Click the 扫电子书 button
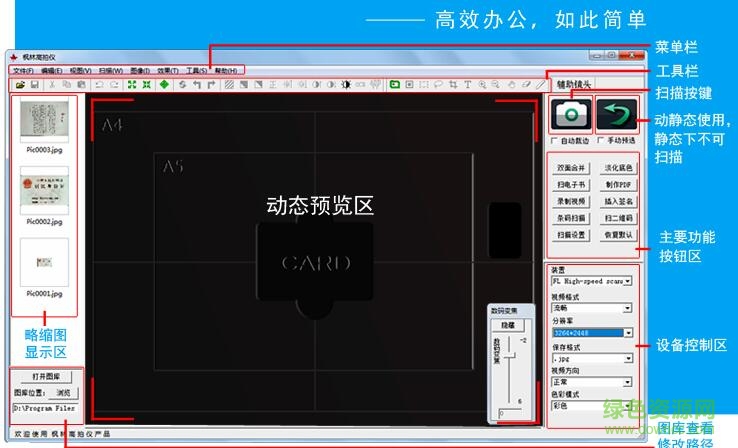This screenshot has width=738, height=448. tap(571, 184)
